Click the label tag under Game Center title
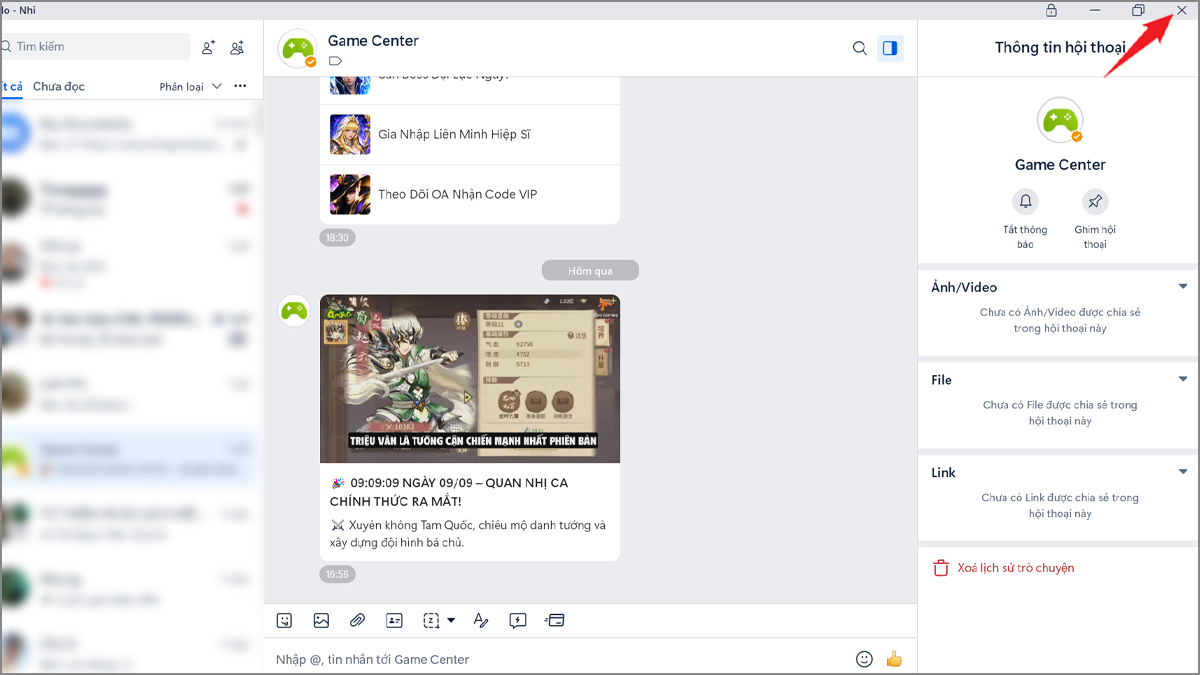This screenshot has height=675, width=1200. 335,61
